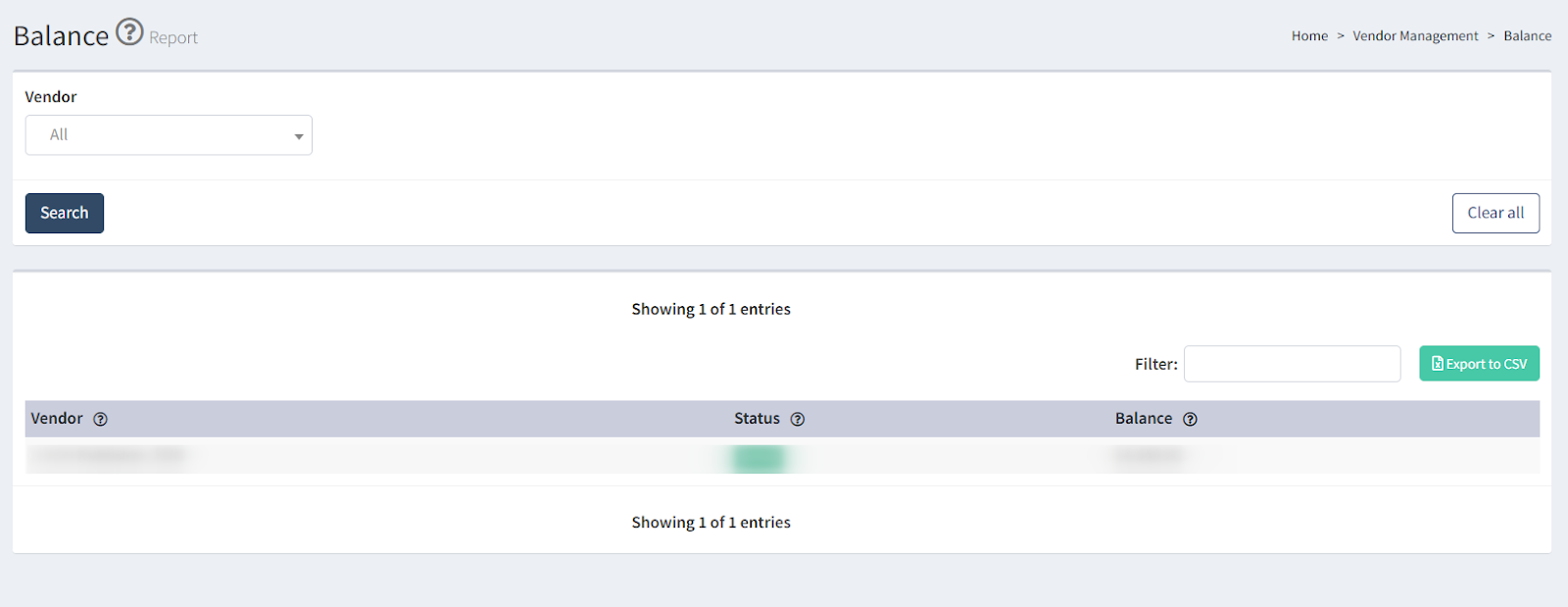This screenshot has width=1568, height=607.
Task: Focus the Filter text field
Action: pos(1292,364)
